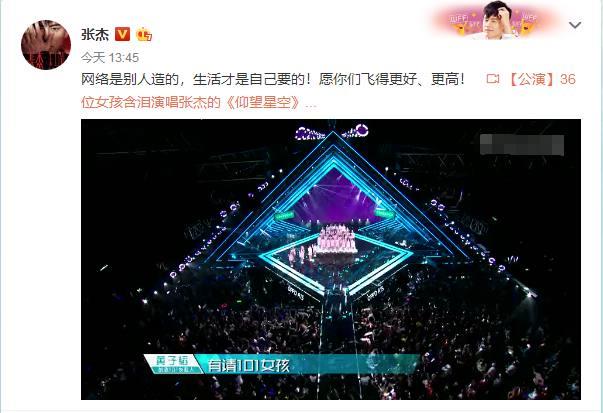Click the glowing logo atop the diamond stage
603x413 pixels.
(332, 132)
